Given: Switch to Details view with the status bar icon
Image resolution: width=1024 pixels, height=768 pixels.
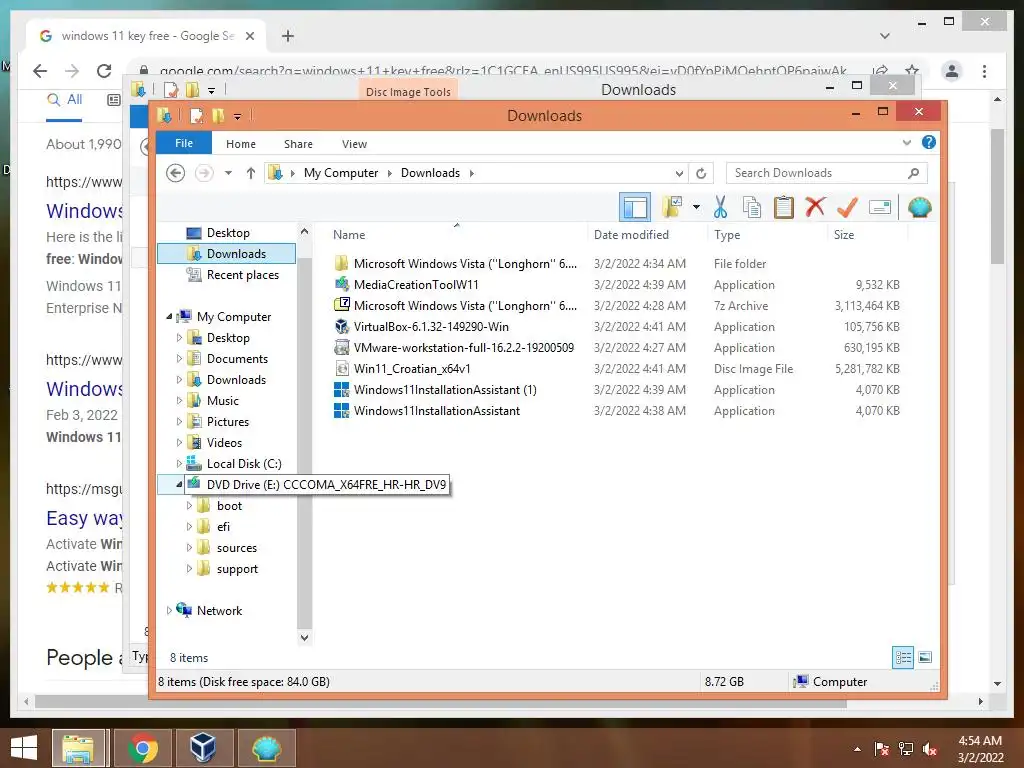Looking at the screenshot, I should click(x=903, y=657).
